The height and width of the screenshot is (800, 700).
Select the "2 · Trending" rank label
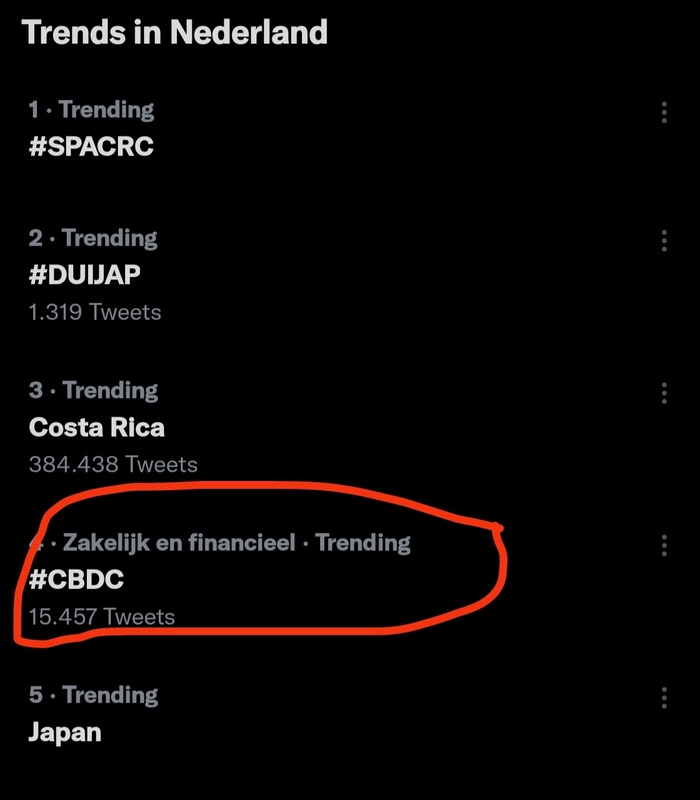point(93,238)
